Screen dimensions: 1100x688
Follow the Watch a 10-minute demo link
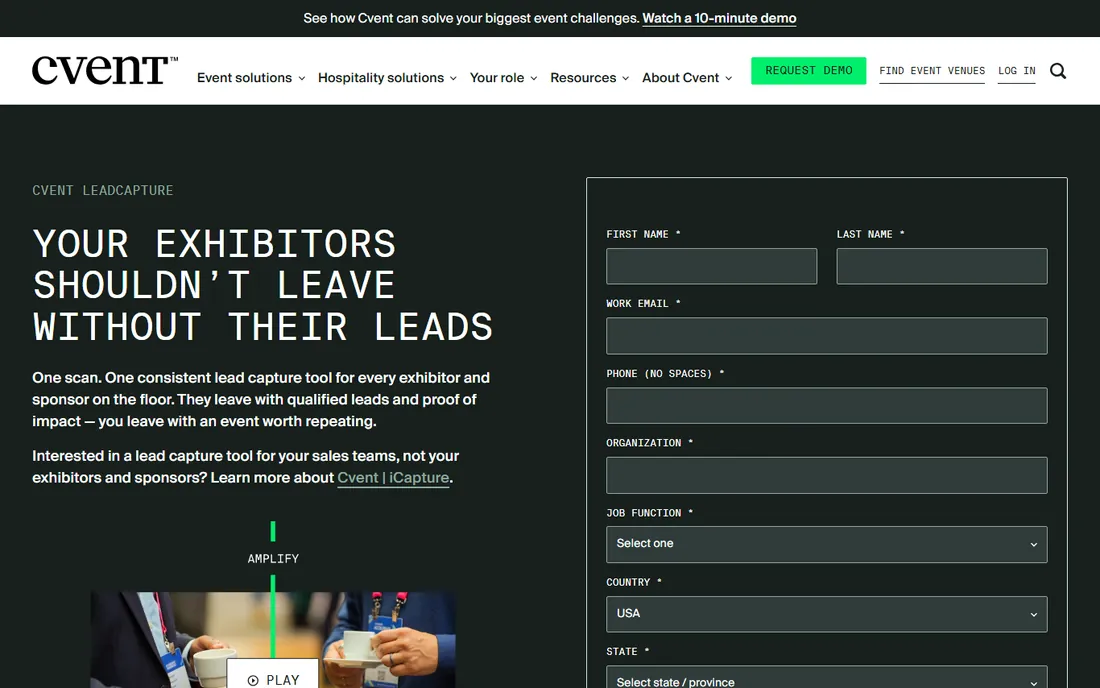click(719, 18)
